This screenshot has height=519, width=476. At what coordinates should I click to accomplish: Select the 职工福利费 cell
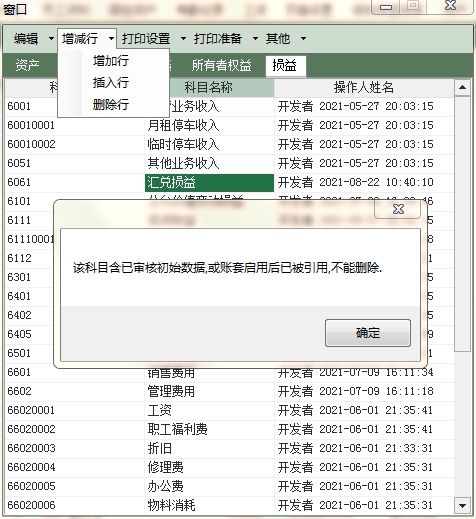pos(209,429)
